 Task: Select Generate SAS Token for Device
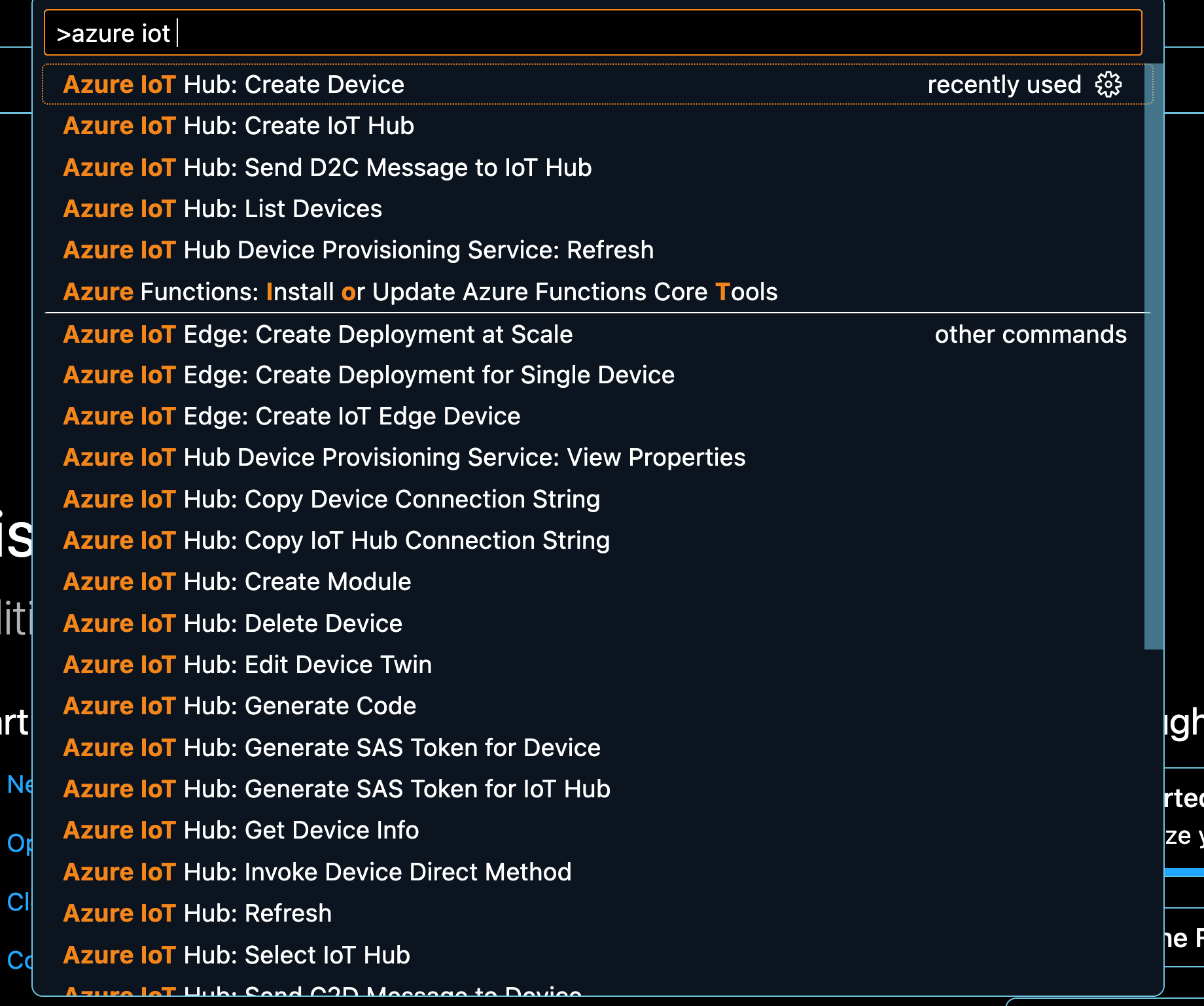coord(332,748)
